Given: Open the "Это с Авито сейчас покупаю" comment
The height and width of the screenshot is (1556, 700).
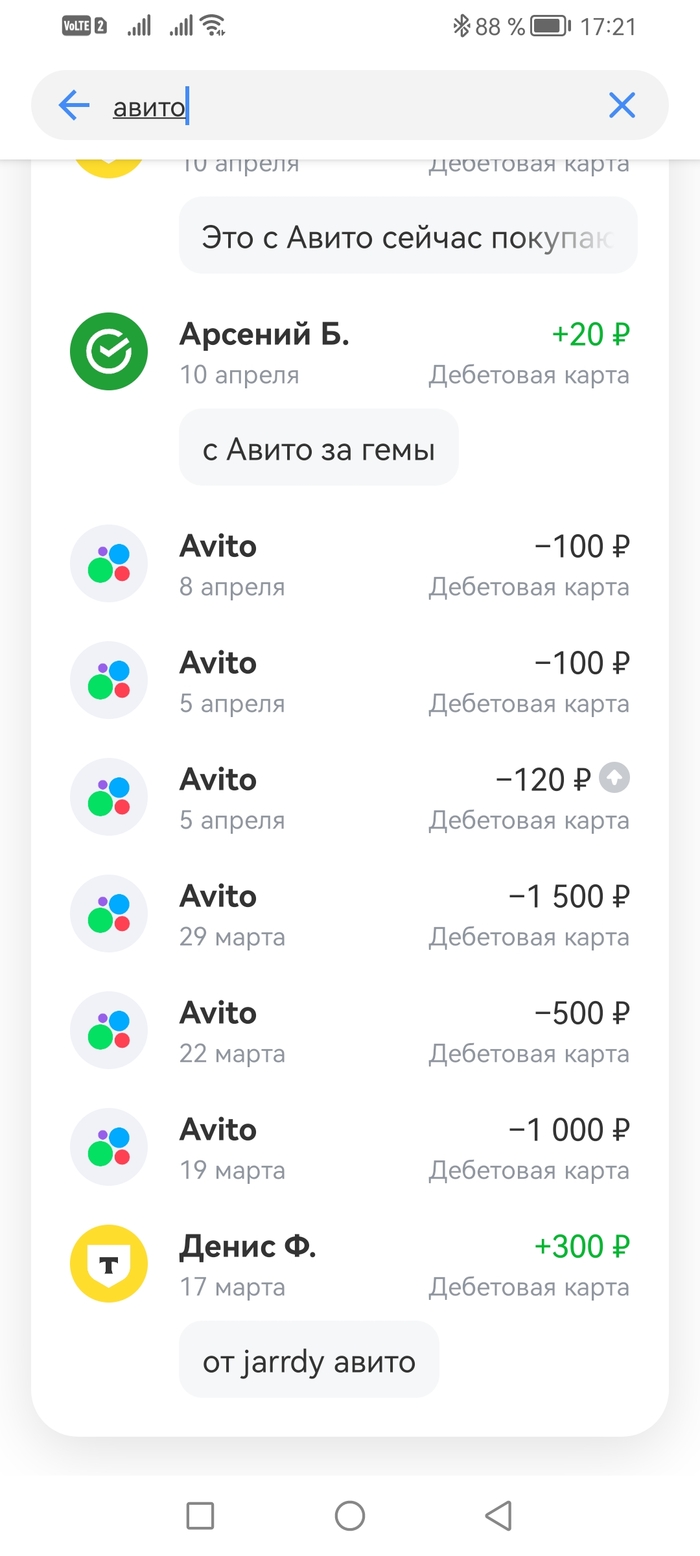Looking at the screenshot, I should (x=407, y=237).
